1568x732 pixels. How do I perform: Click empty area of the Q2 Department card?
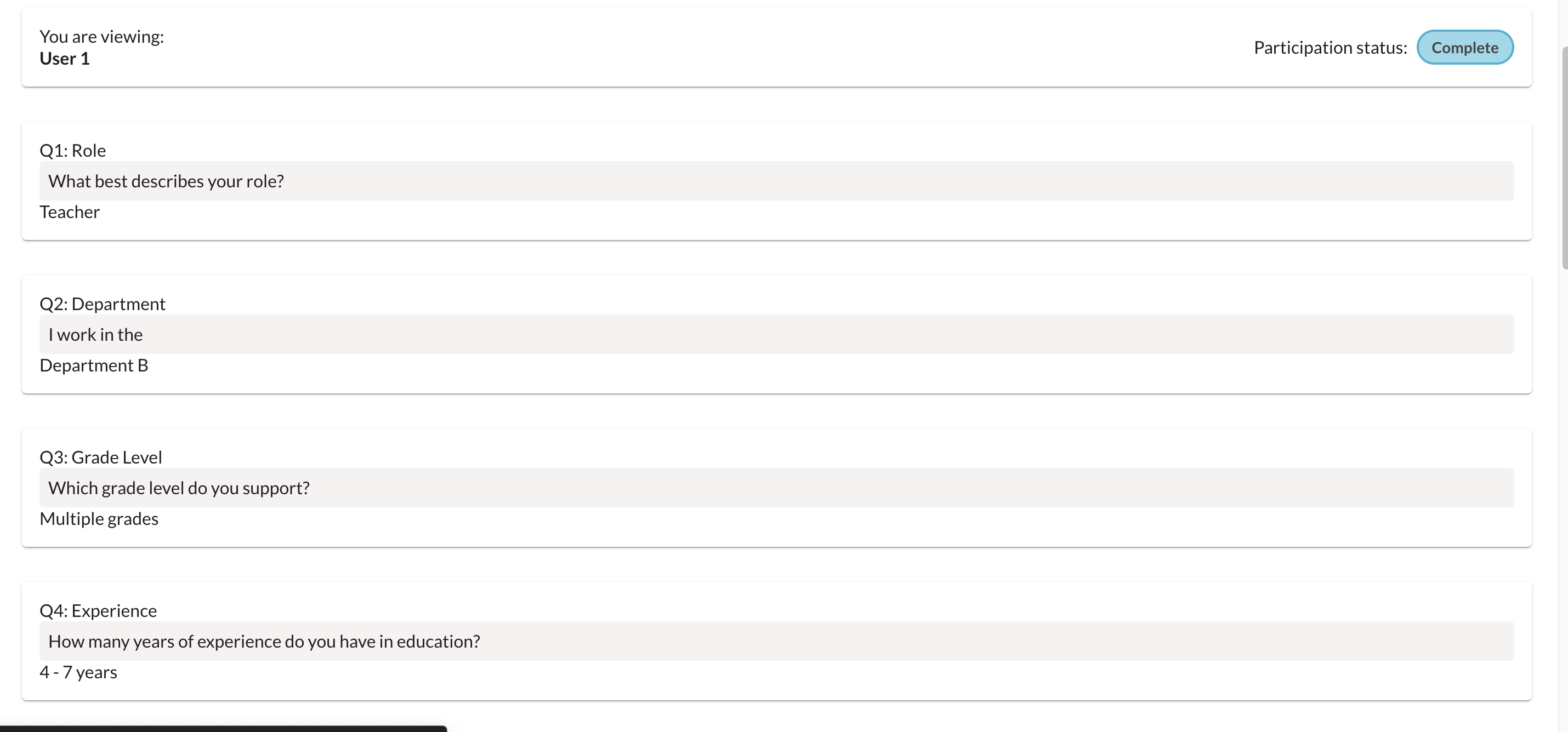[x=852, y=370]
